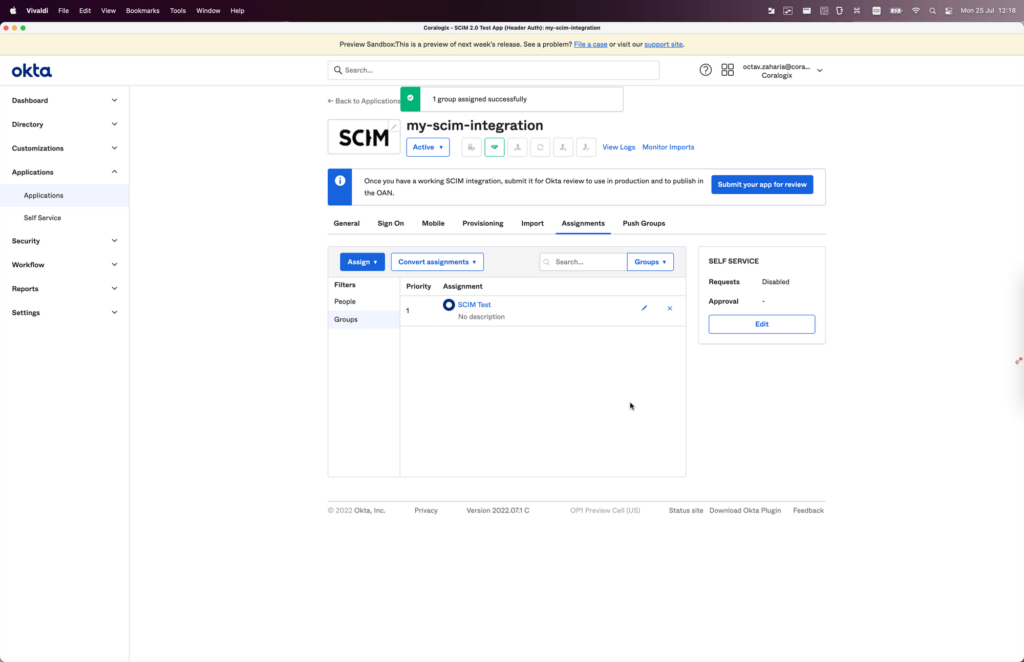Viewport: 1024px width, 662px height.
Task: Click the refresh sync icon under app name
Action: point(540,148)
